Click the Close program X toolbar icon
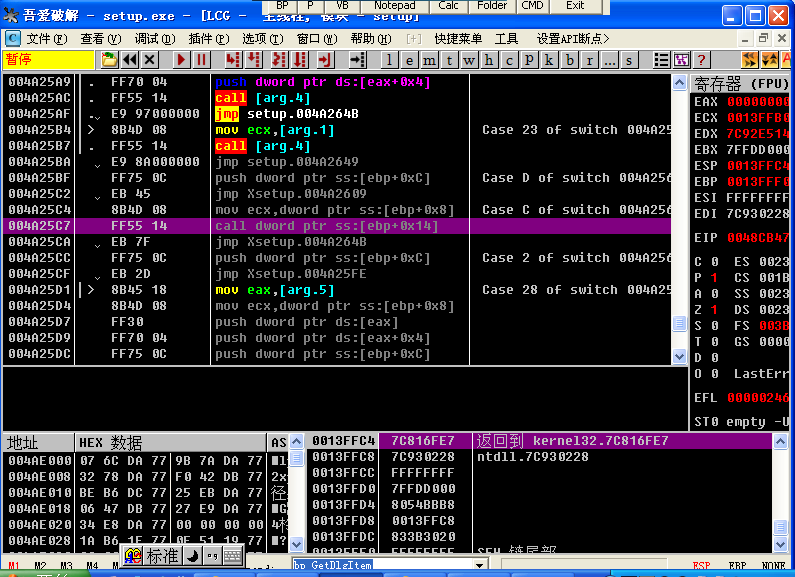This screenshot has width=795, height=577. 150,60
